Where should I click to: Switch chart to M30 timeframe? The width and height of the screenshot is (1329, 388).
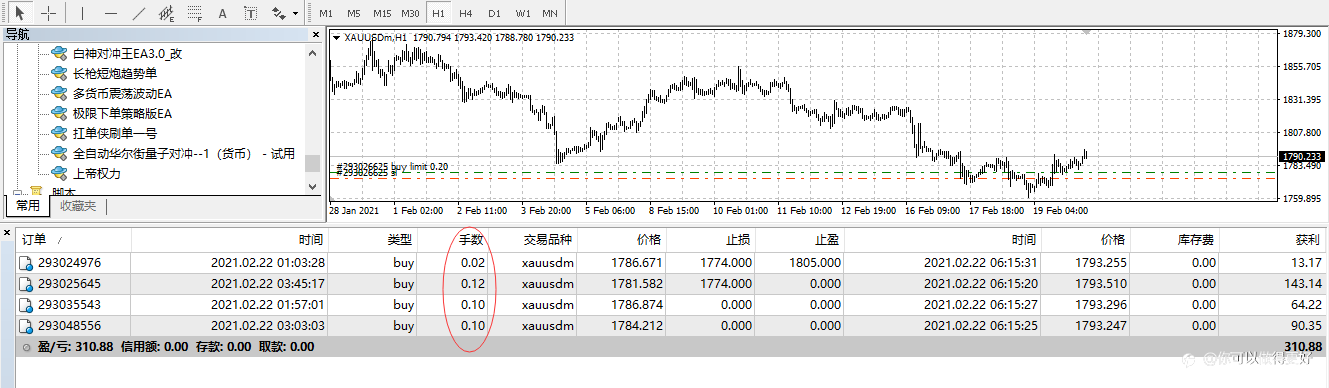pyautogui.click(x=410, y=13)
